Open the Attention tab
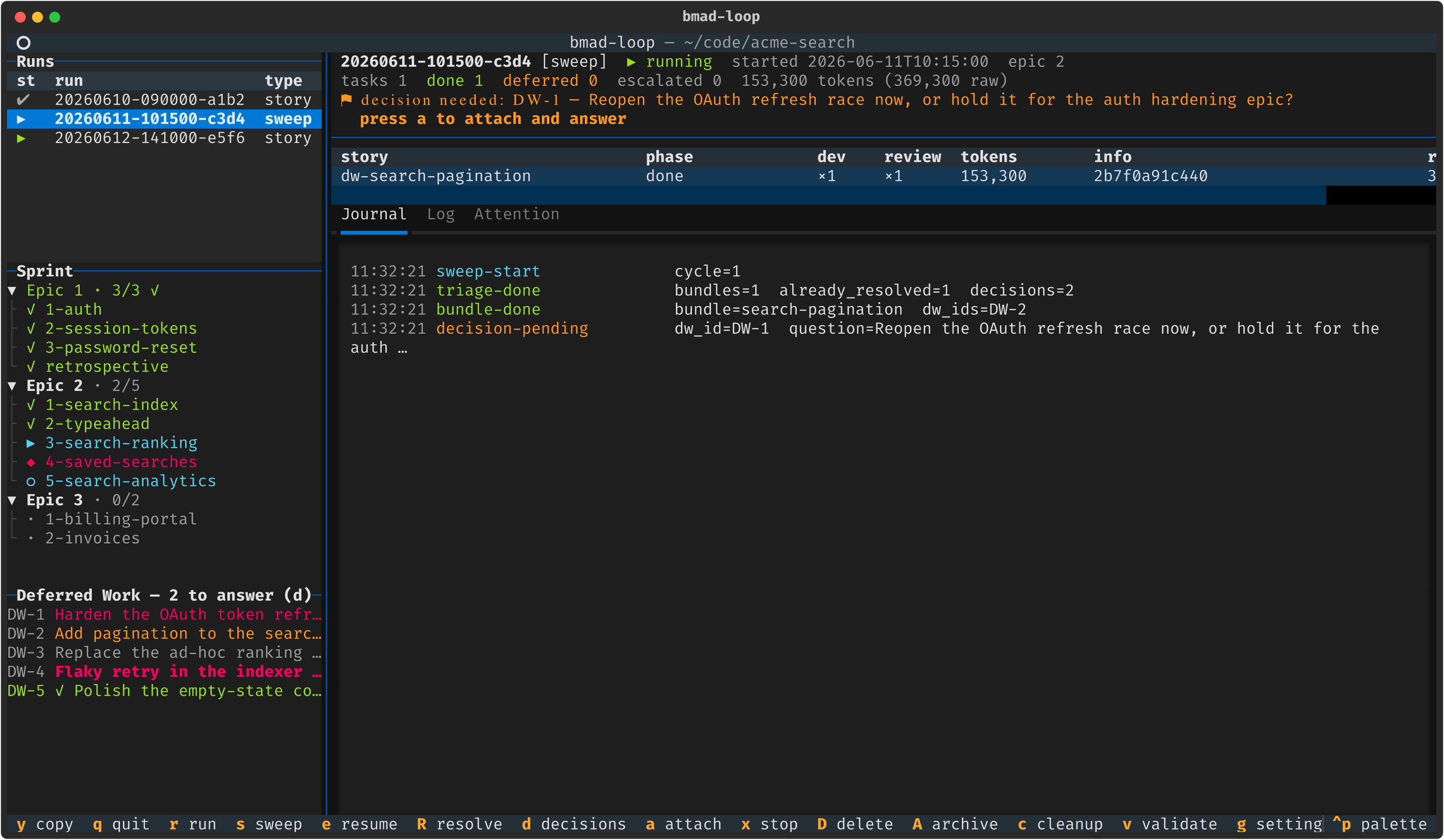This screenshot has height=840, width=1444. 517,214
